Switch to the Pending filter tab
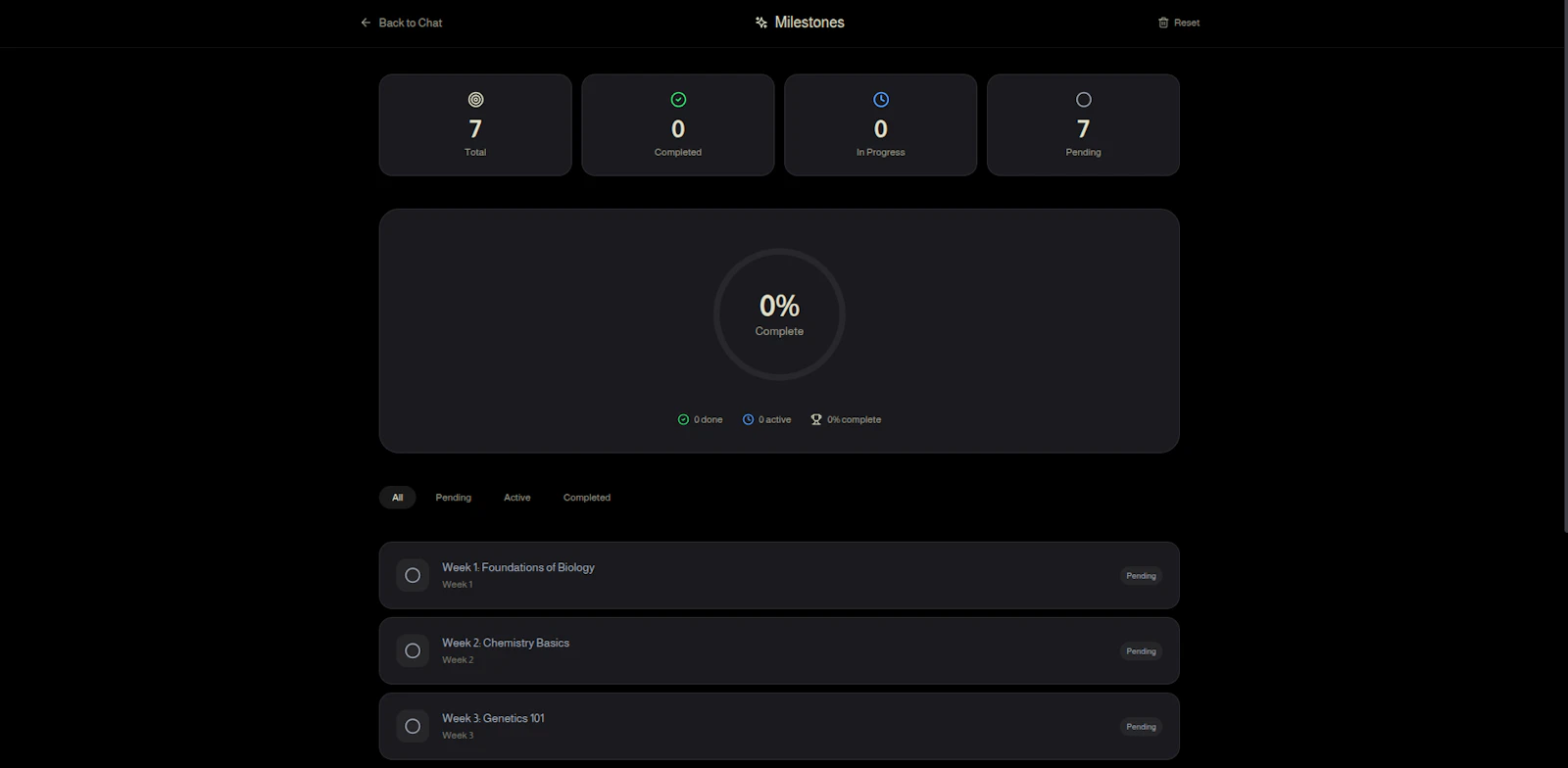Screen dimensions: 1568x768 coord(454,498)
